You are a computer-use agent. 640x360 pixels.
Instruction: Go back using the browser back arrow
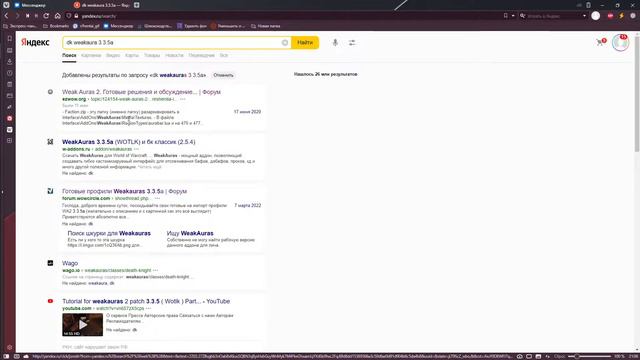click(7, 16)
